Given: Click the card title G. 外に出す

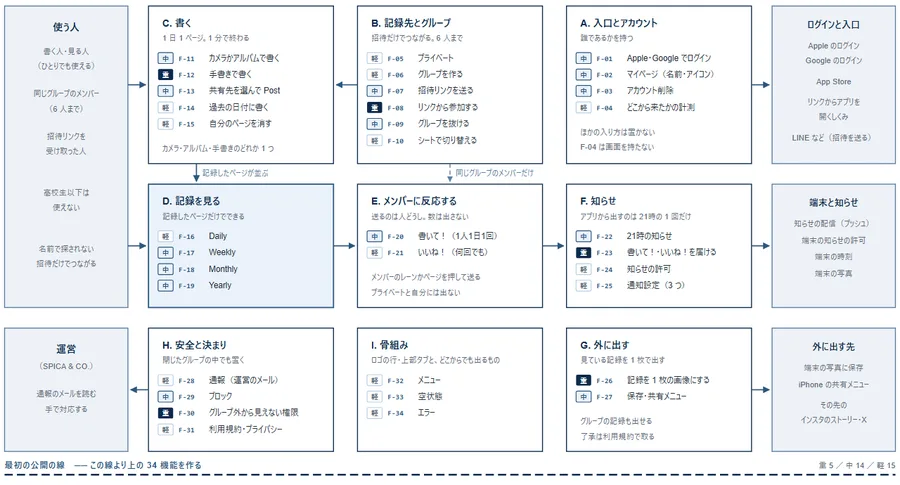Looking at the screenshot, I should pyautogui.click(x=604, y=345).
